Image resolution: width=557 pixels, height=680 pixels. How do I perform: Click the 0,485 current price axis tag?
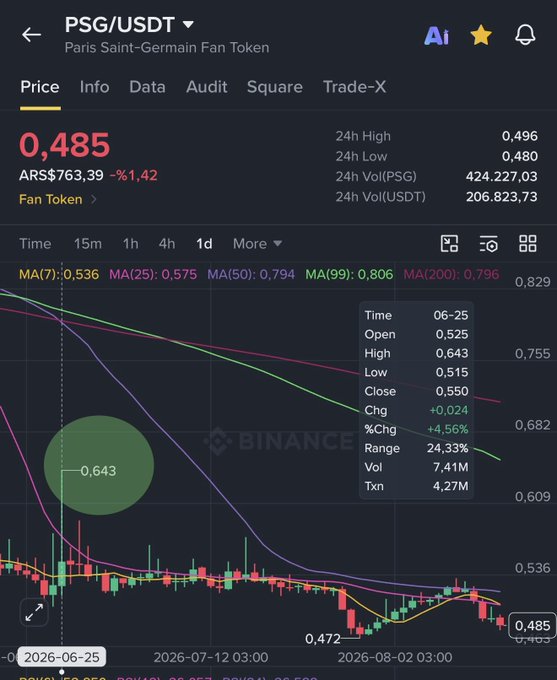(532, 626)
